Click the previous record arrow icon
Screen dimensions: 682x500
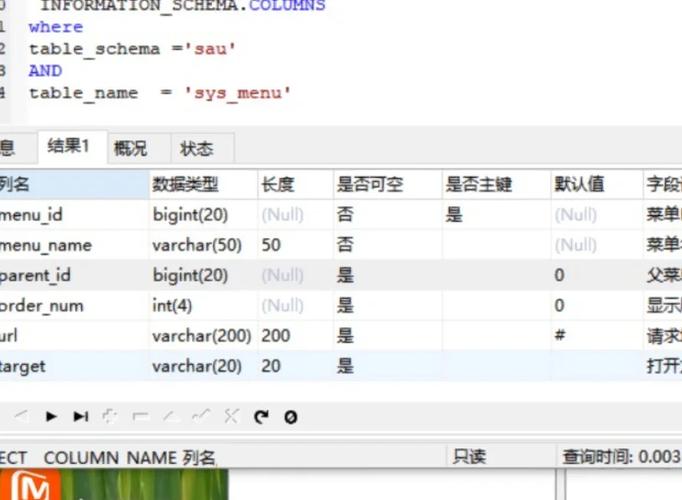point(21,416)
